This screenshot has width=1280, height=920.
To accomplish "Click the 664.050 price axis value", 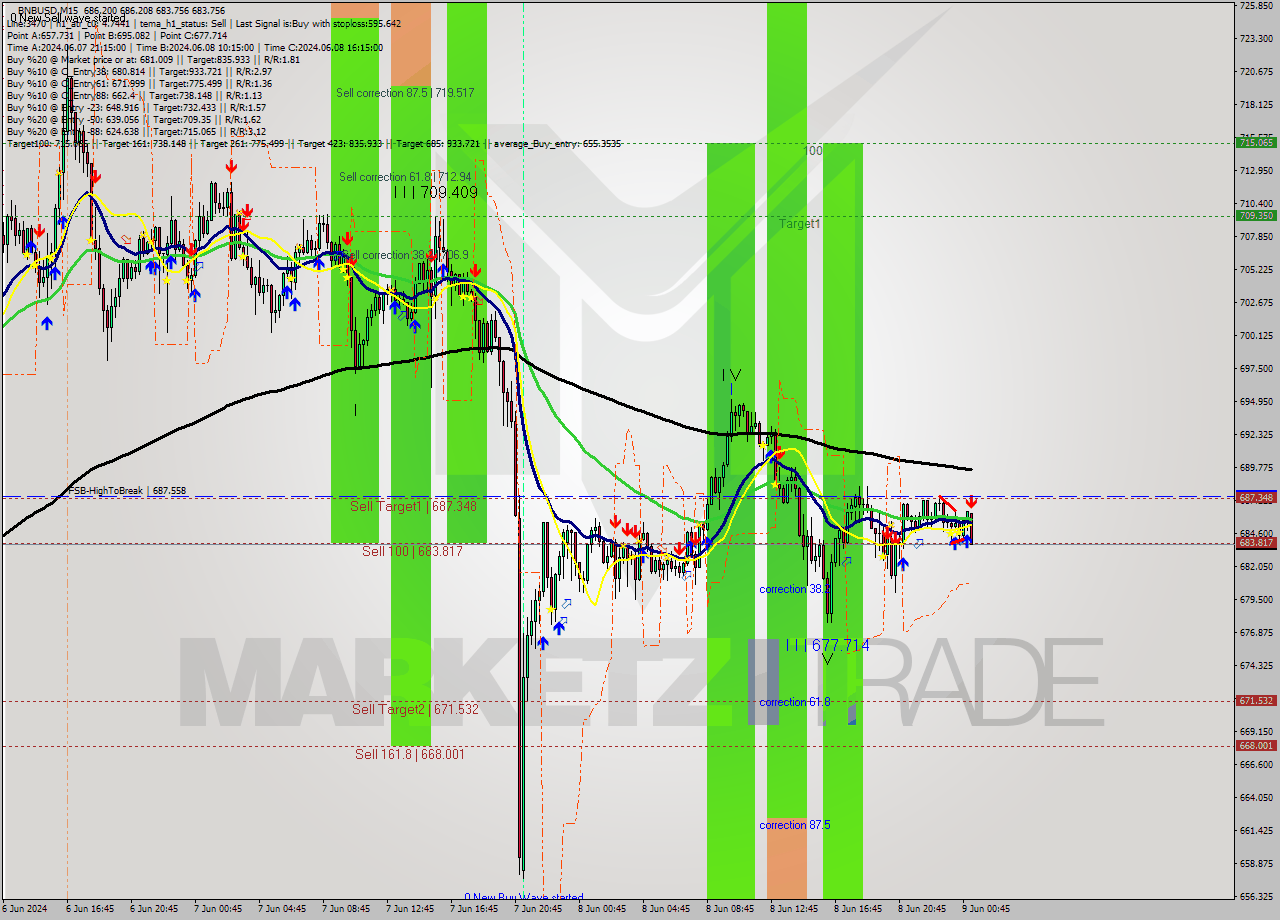I will (1256, 798).
